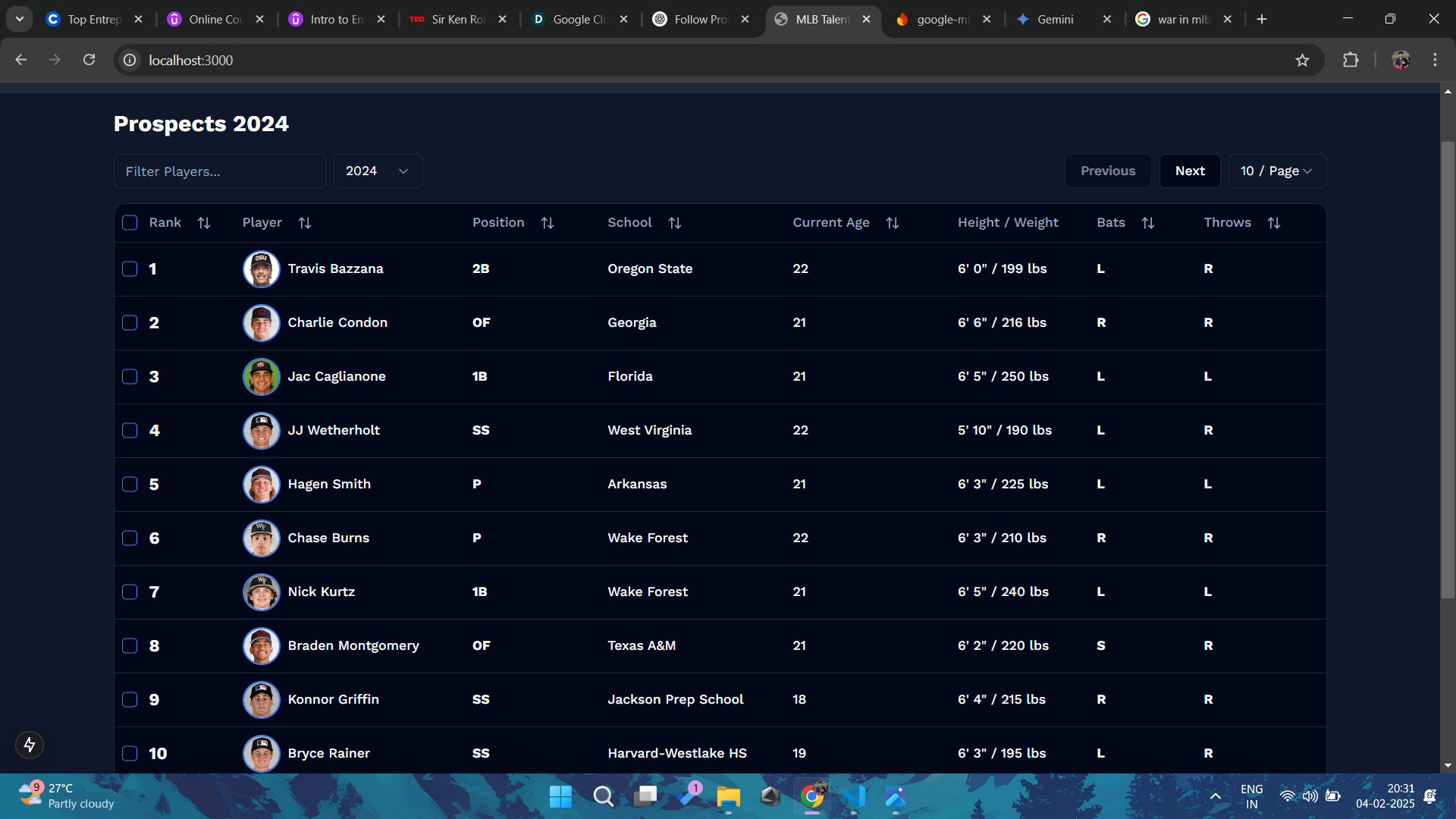
Task: Go to the Next page
Action: [1189, 171]
